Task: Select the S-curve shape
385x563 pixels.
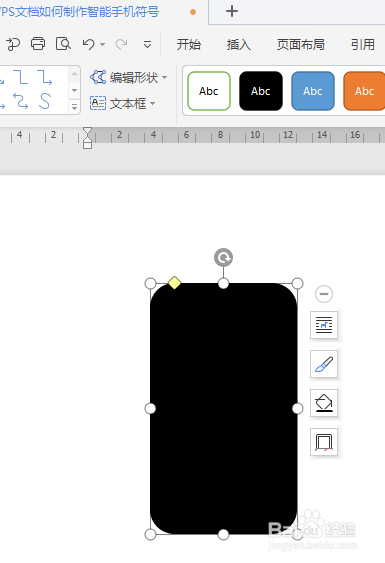Action: (x=45, y=101)
